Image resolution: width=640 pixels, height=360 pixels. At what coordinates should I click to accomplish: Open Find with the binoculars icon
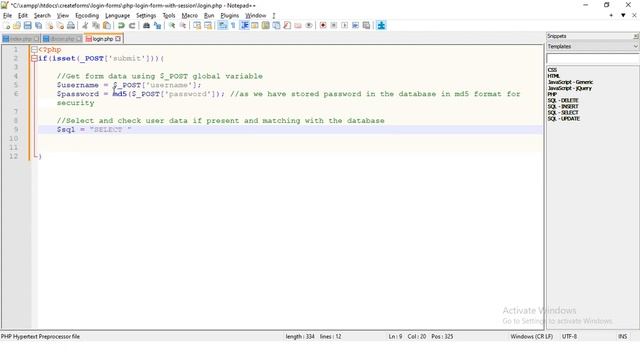[x=146, y=25]
